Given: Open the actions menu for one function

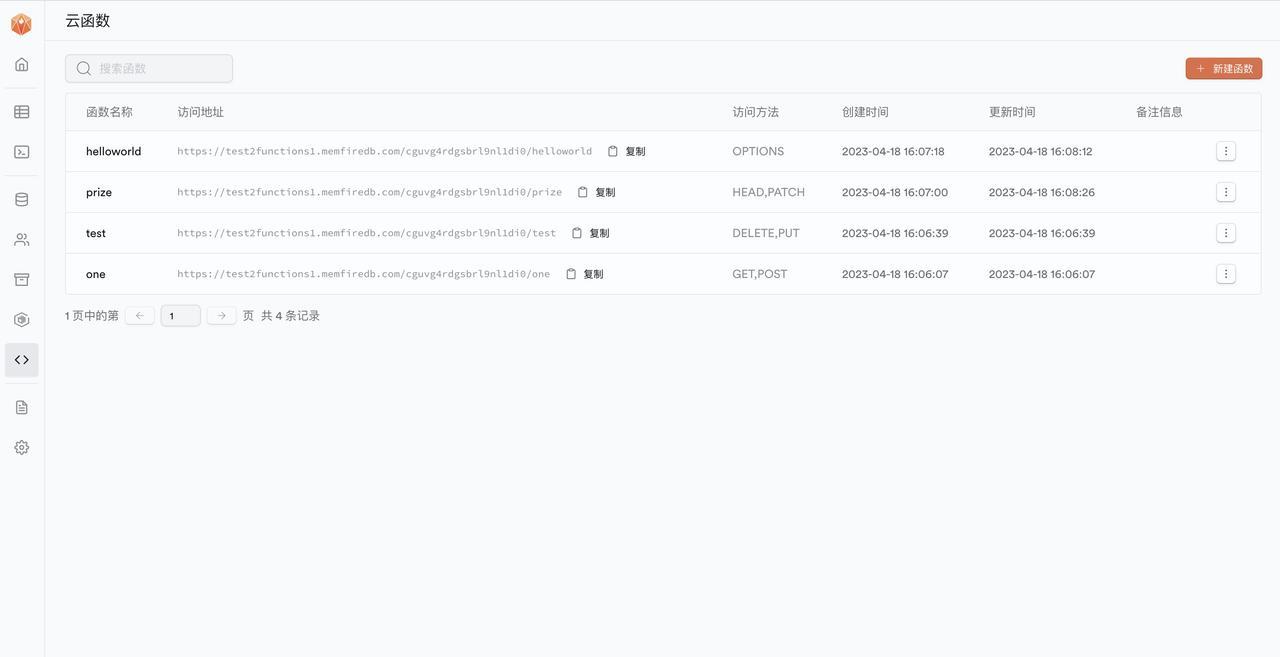Looking at the screenshot, I should click(x=1223, y=271).
